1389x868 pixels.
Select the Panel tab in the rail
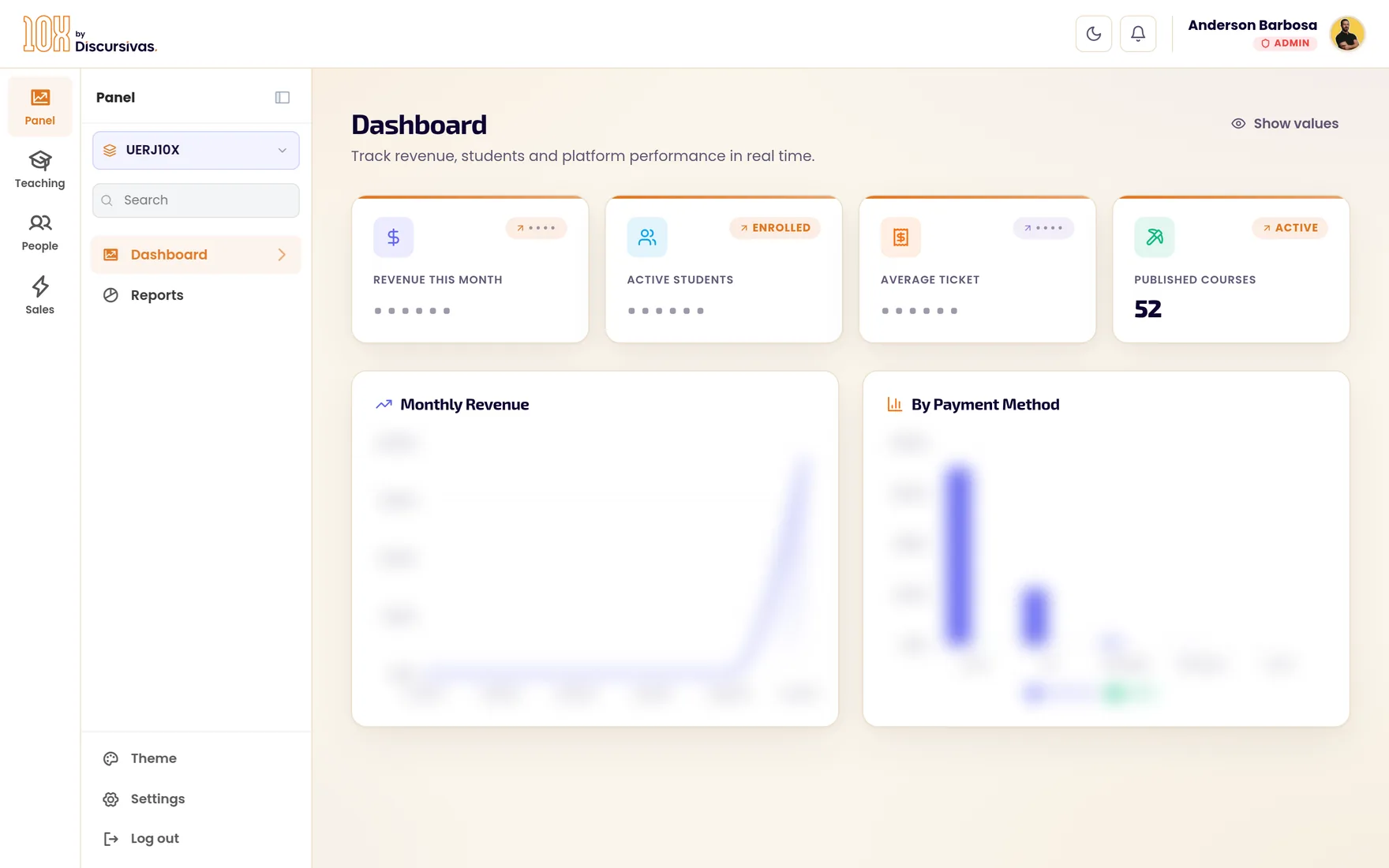[x=40, y=107]
